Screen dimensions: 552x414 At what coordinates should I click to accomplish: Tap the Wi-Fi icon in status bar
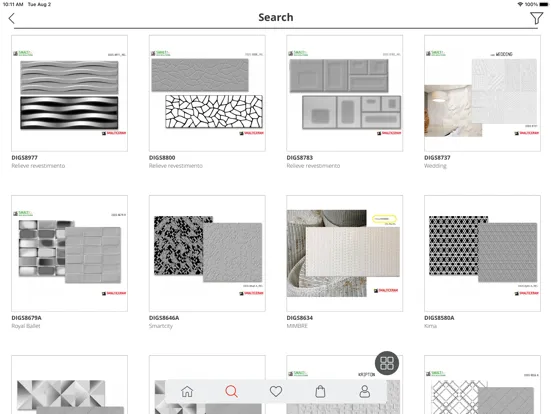click(x=520, y=4)
